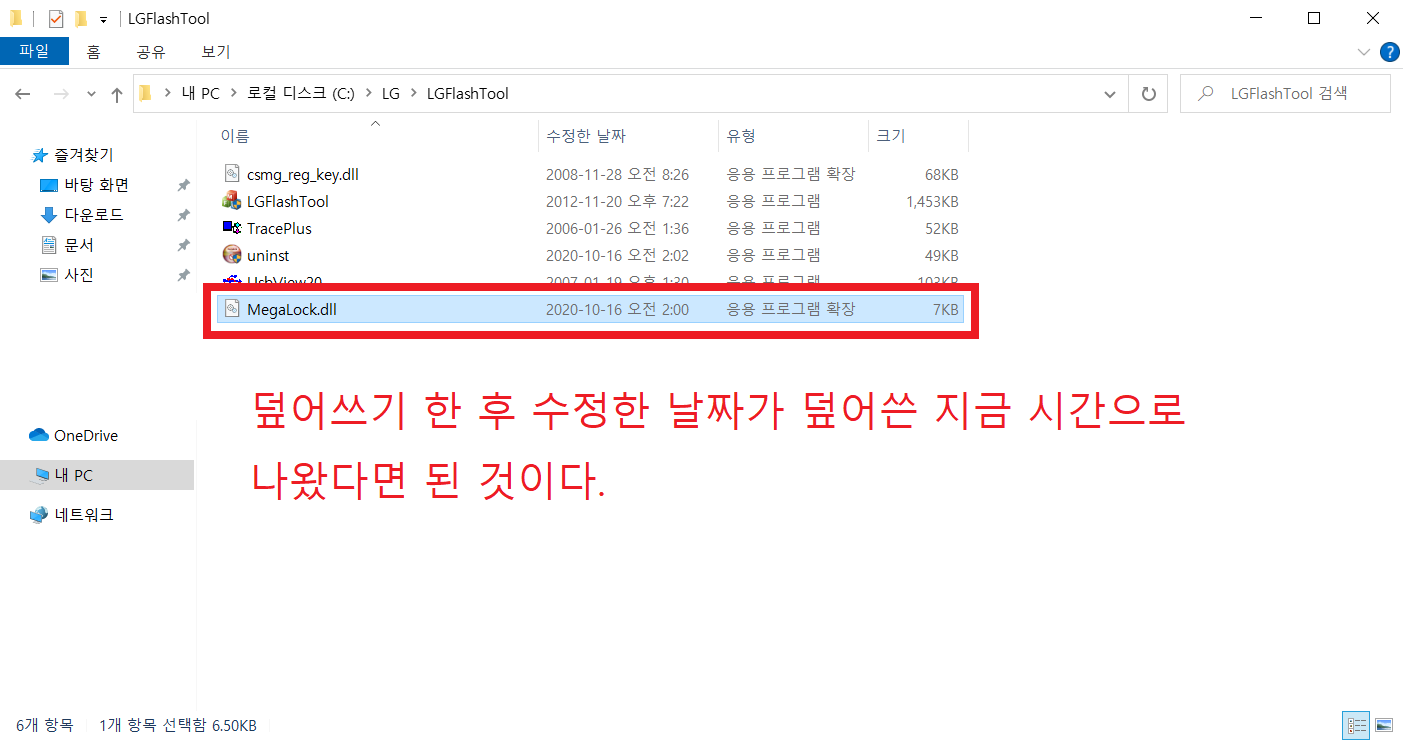
Task: Click the 6개 항목 status bar text
Action: [x=45, y=725]
